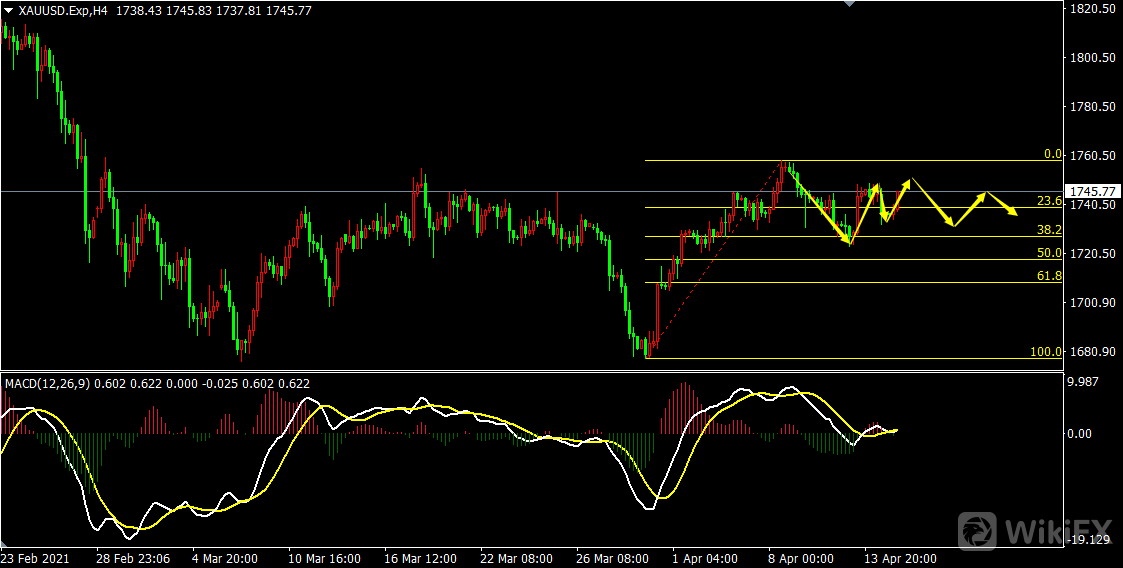Viewport: 1123px width, 568px height.
Task: Click the MACD(12,26,9) indicator label
Action: click(48, 383)
